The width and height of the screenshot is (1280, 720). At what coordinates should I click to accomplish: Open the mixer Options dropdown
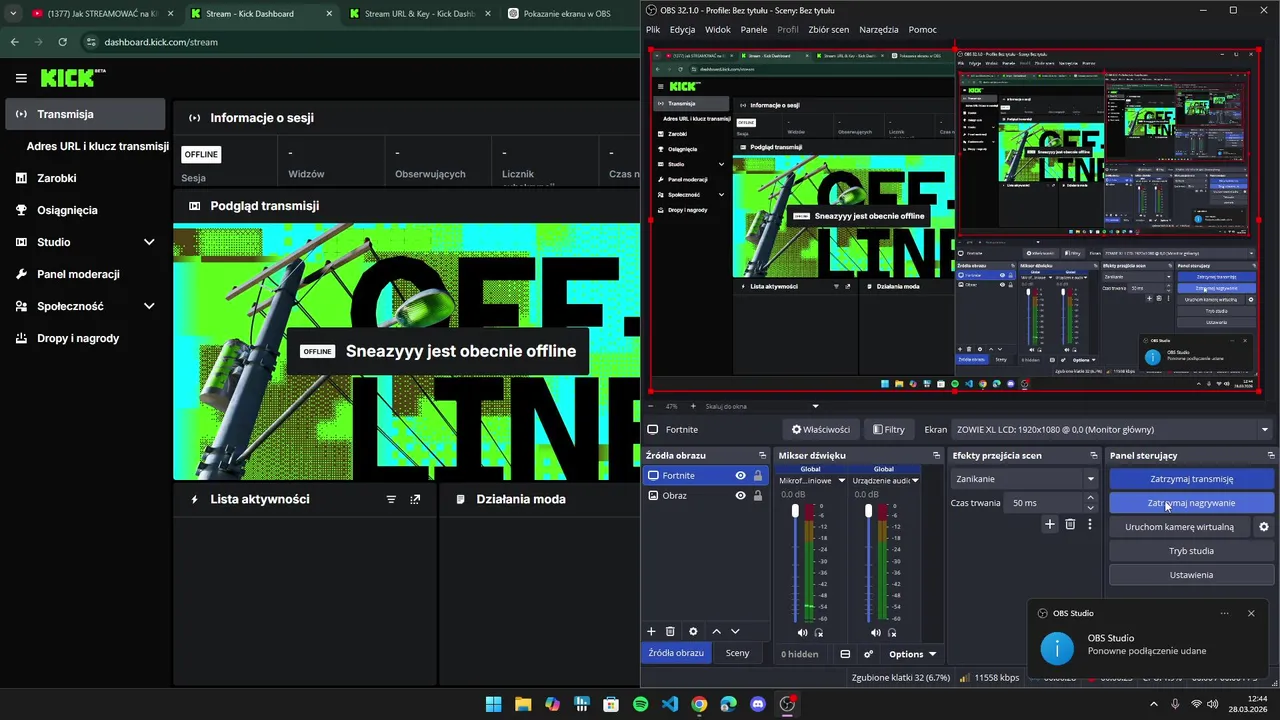(x=912, y=654)
